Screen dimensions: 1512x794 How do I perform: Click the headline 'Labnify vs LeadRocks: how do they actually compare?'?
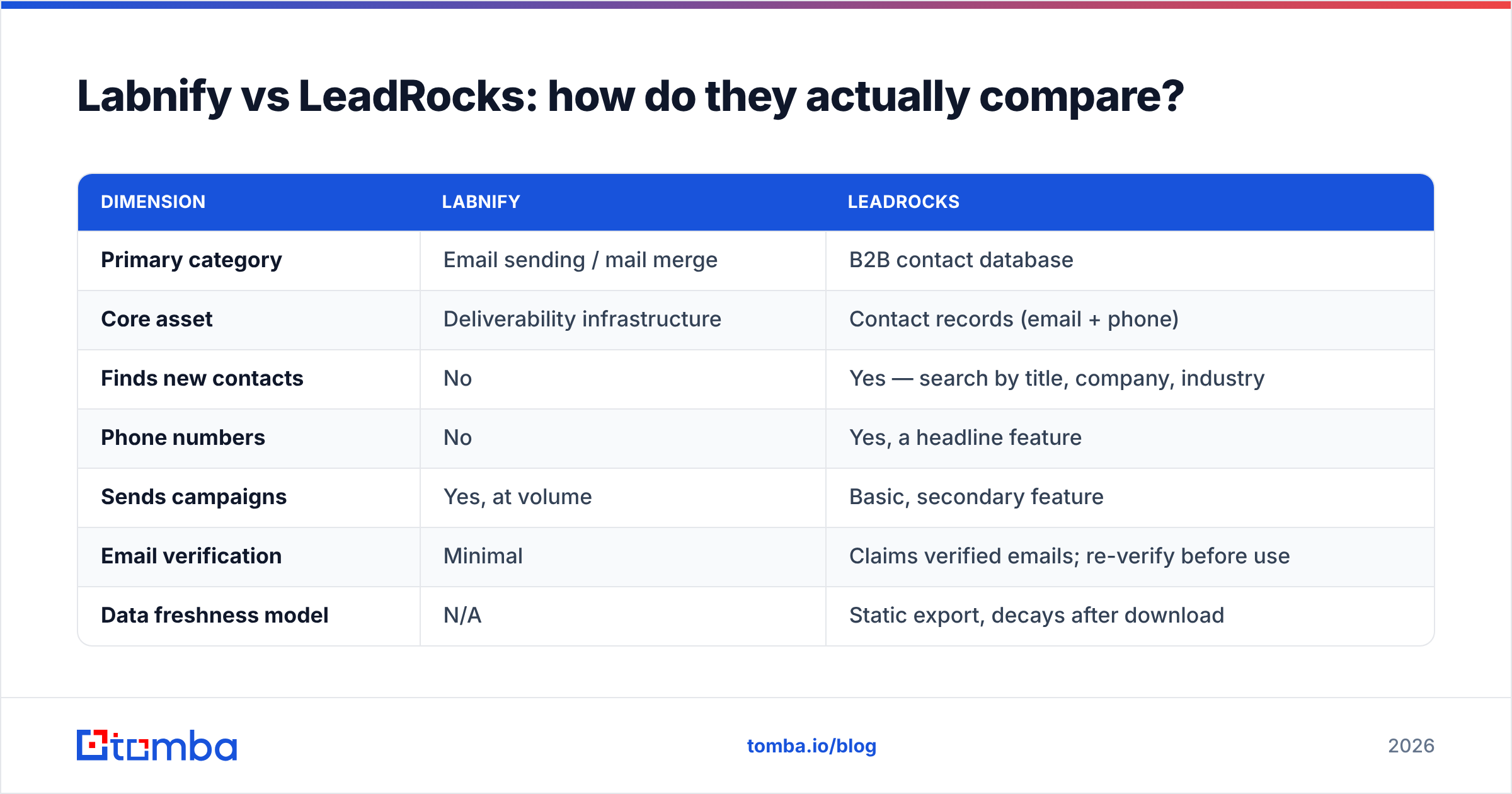pos(631,96)
